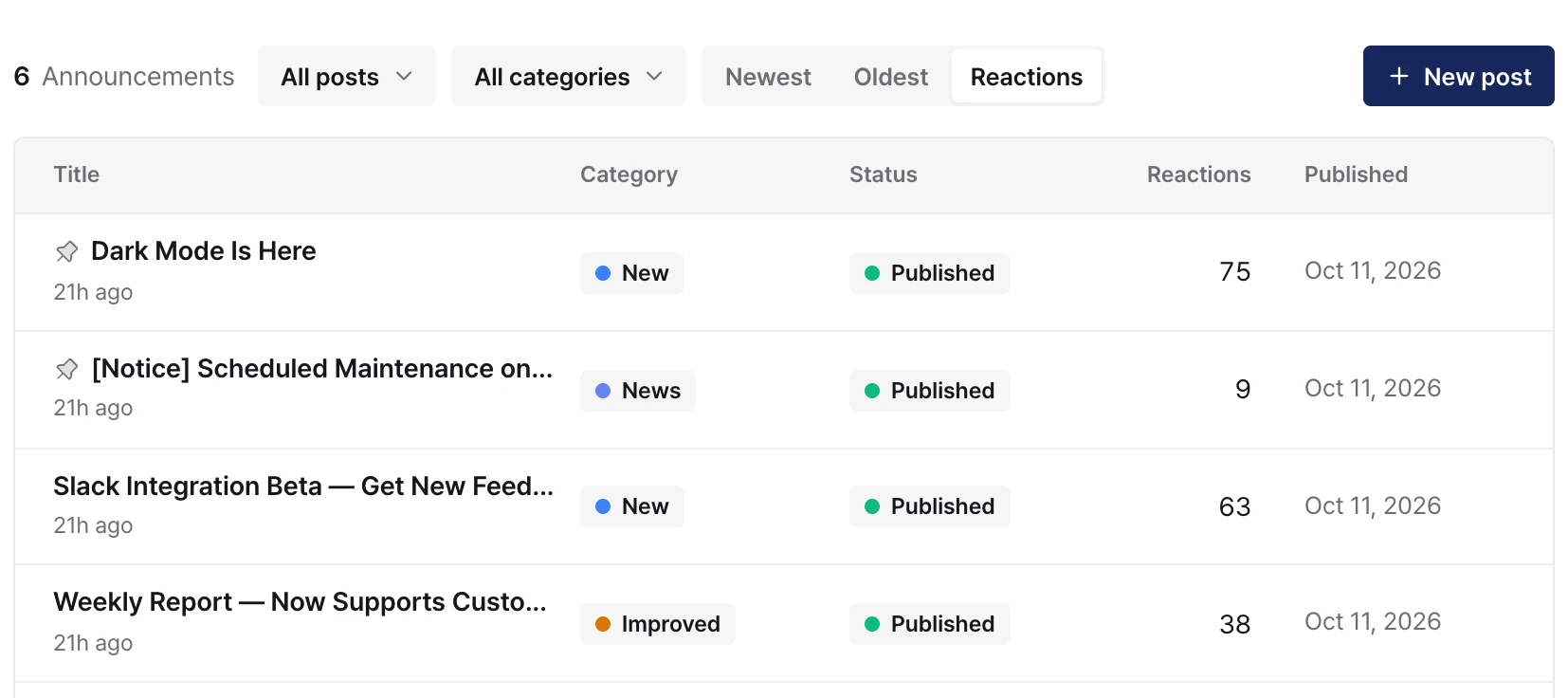Click 21h ago under Scheduled Maintenance notice

93,408
